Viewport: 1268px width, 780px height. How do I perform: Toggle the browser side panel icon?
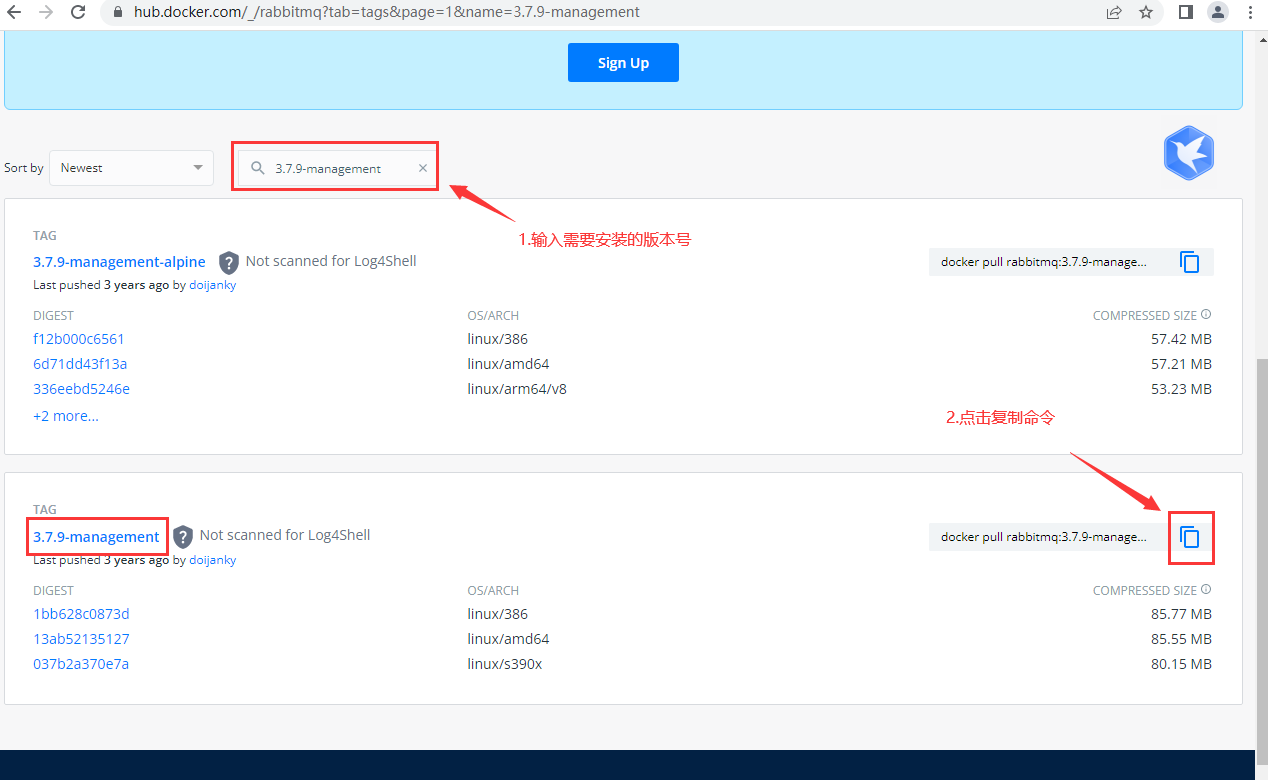pyautogui.click(x=1186, y=13)
